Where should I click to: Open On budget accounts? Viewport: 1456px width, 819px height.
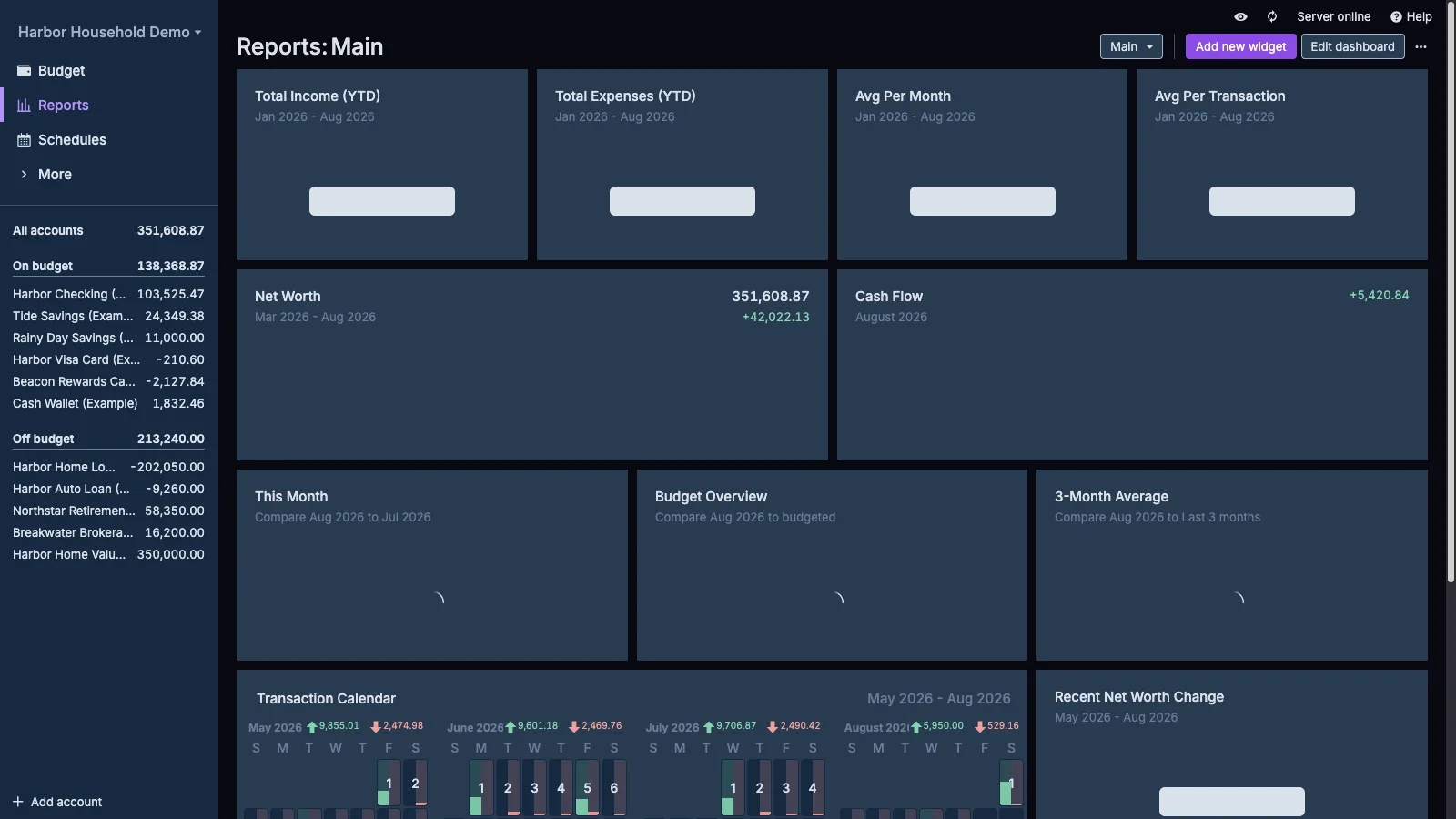(108, 267)
